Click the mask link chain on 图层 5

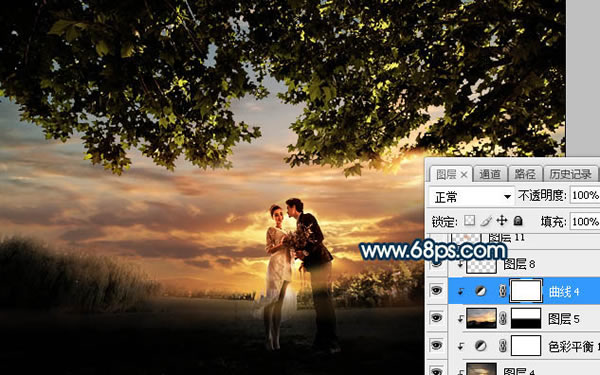click(x=503, y=319)
